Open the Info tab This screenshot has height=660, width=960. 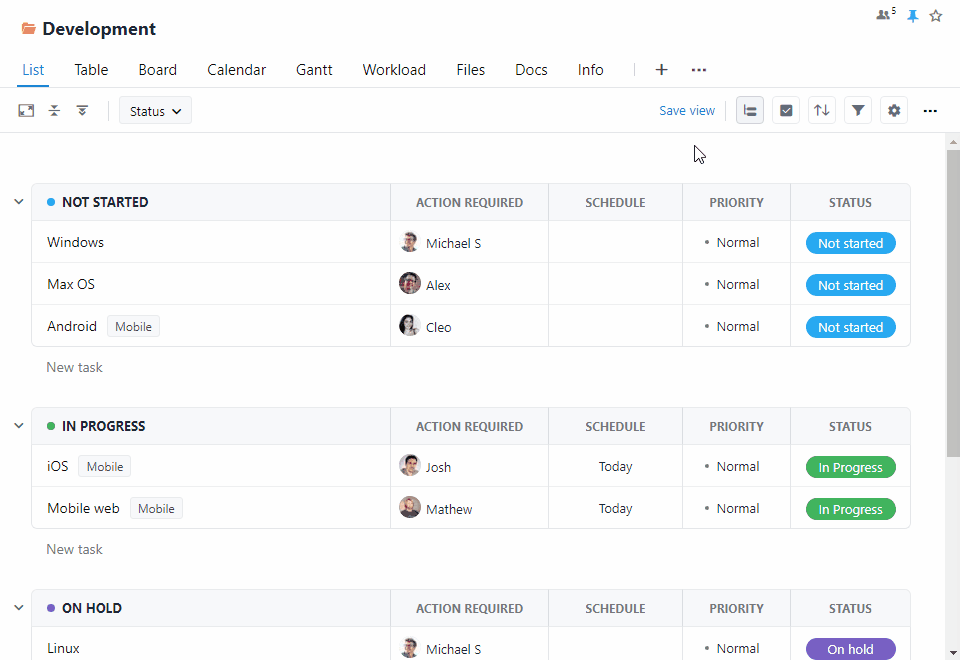click(591, 70)
